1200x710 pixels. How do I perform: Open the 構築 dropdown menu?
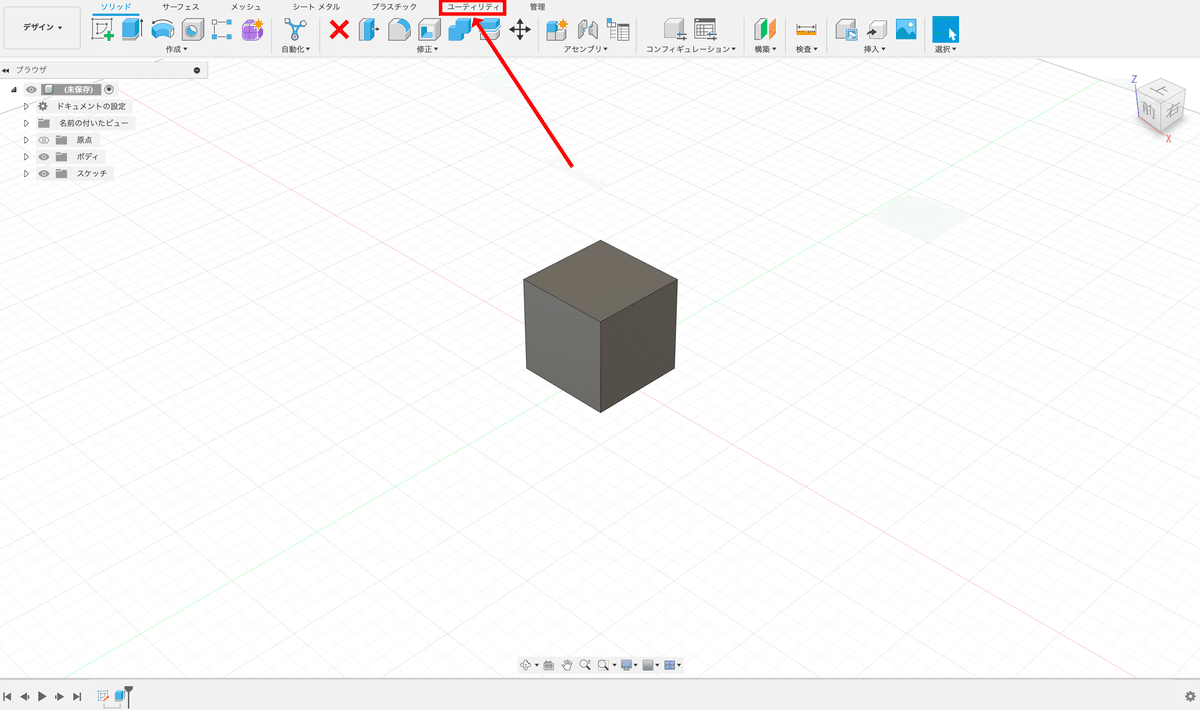point(765,48)
